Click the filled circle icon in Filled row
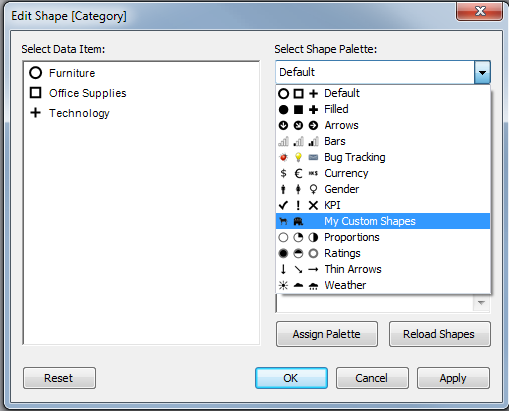Image resolution: width=509 pixels, height=411 pixels. [x=283, y=109]
